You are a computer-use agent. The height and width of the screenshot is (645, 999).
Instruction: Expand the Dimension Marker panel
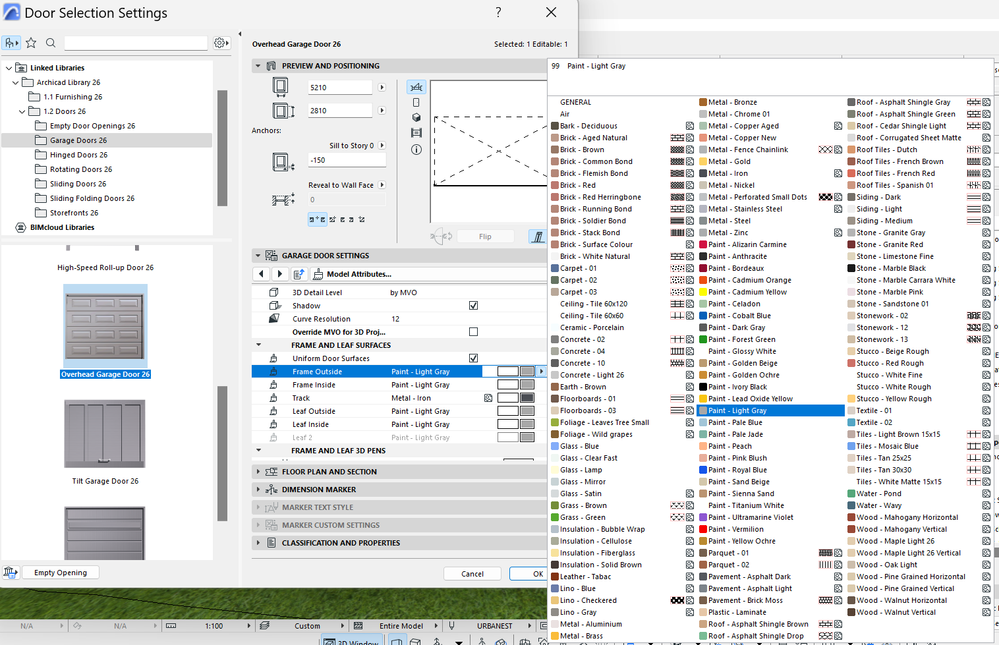[x=258, y=489]
